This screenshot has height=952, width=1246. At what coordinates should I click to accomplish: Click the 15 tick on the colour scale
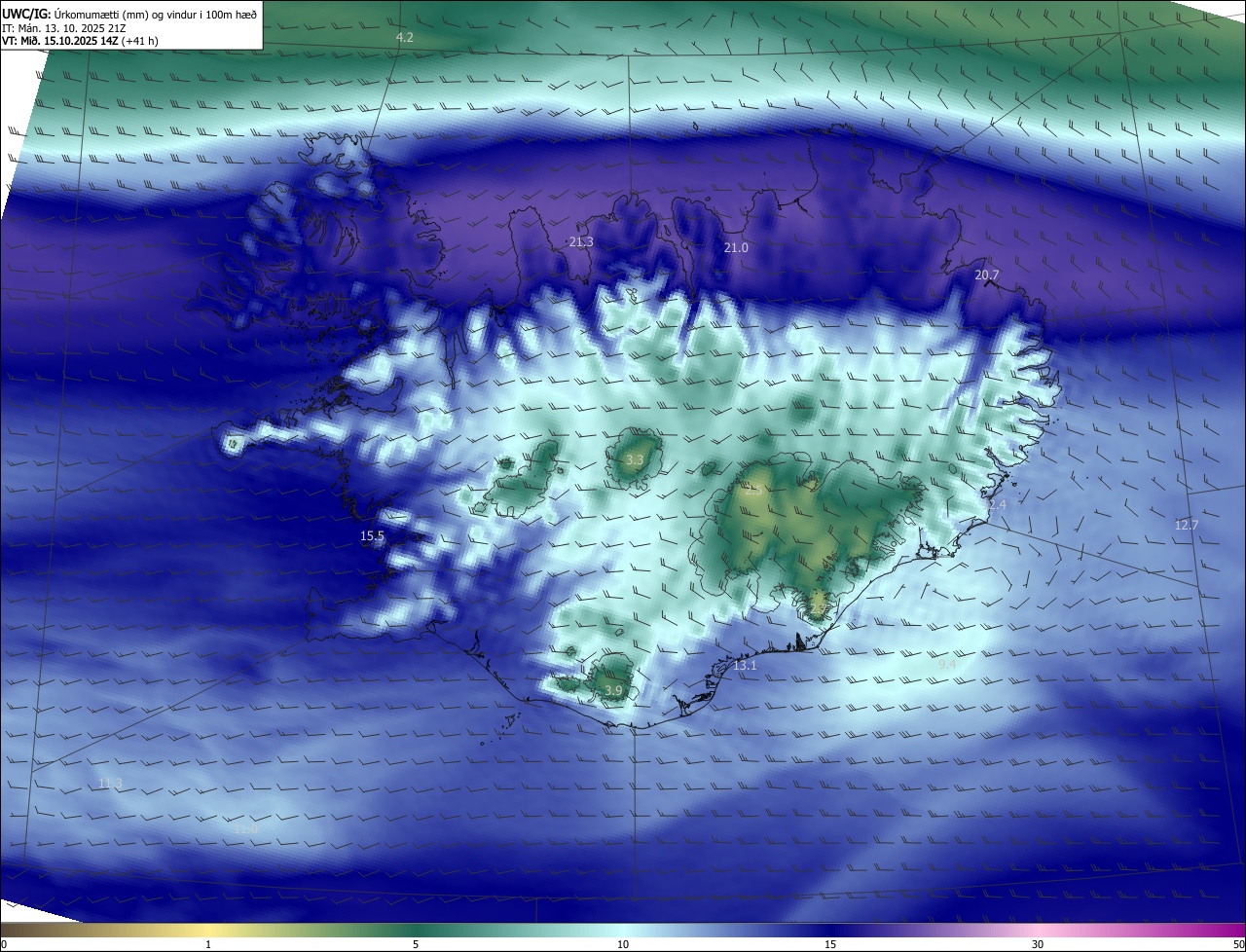click(x=830, y=944)
